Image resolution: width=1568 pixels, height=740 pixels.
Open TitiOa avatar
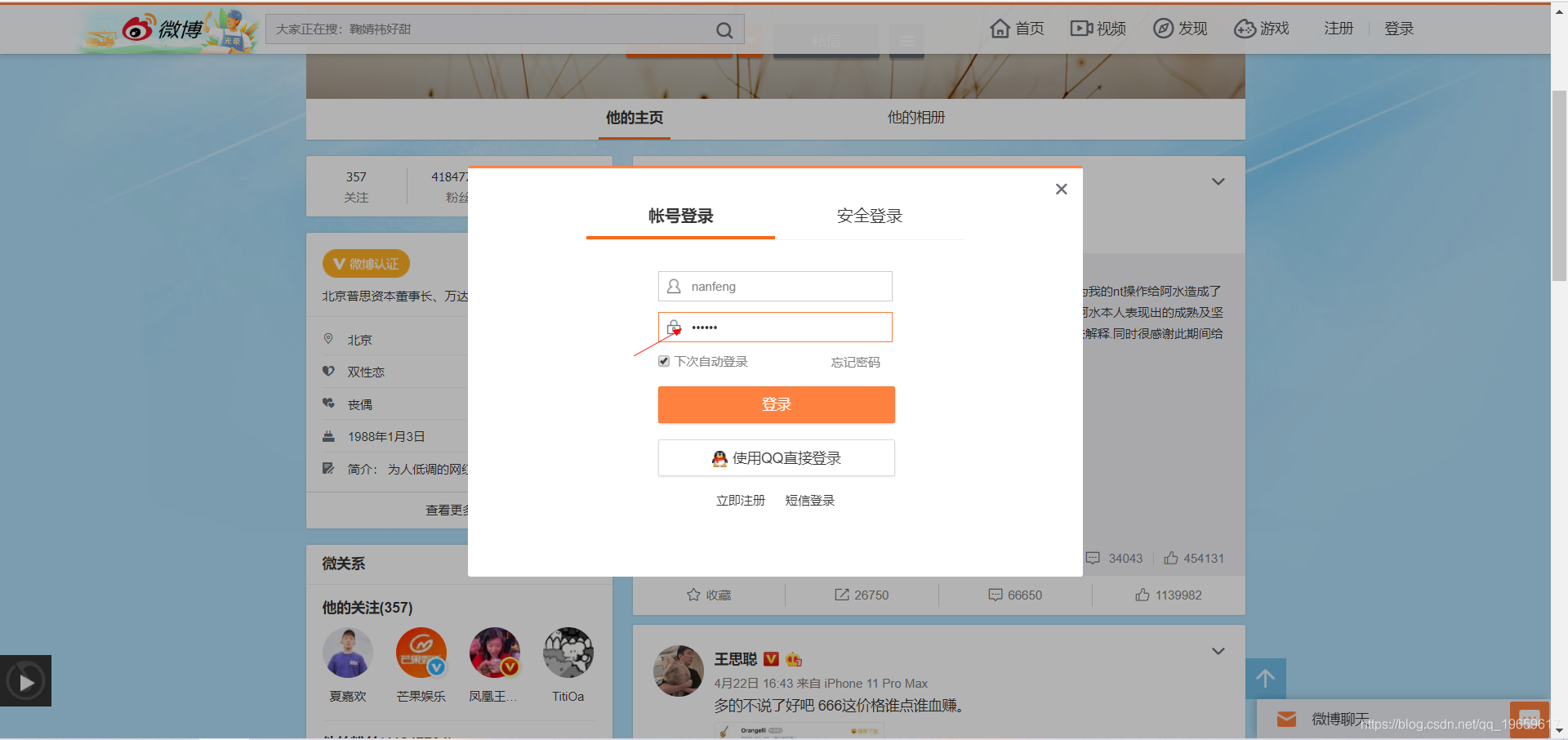tap(568, 653)
